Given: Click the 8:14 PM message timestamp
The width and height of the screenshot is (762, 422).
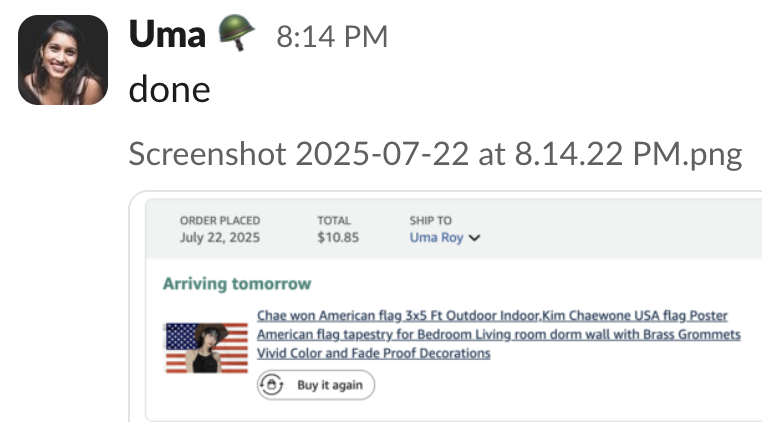Looking at the screenshot, I should click(332, 36).
